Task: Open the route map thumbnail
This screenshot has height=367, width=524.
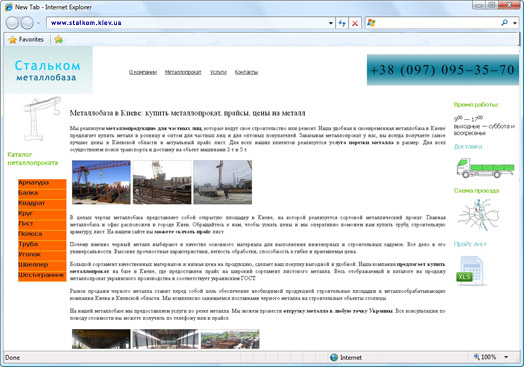Action: [x=478, y=215]
